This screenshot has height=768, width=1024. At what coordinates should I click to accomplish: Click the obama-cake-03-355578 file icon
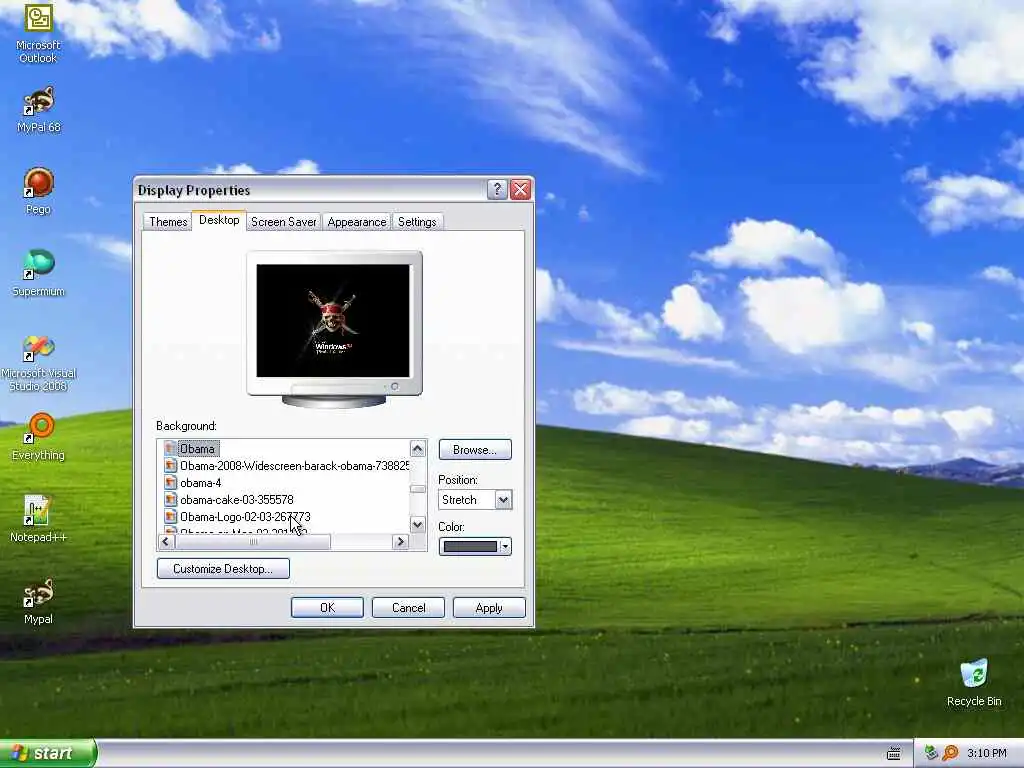click(x=170, y=500)
